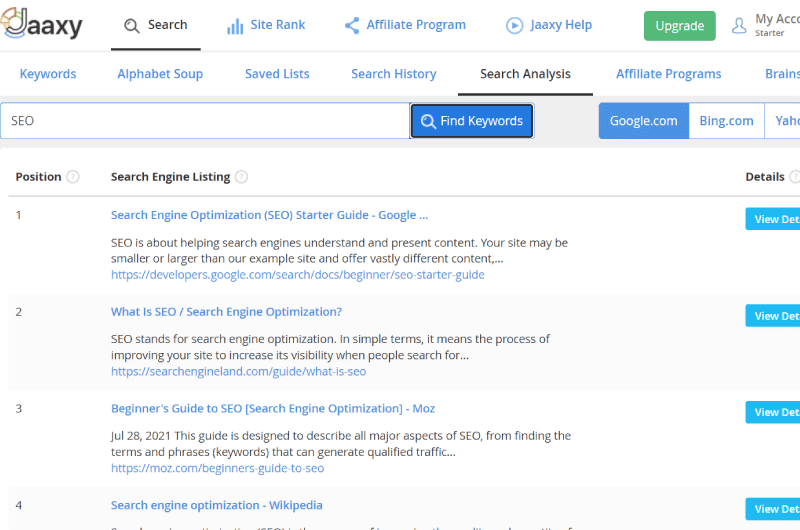This screenshot has width=800, height=530.
Task: Open the Keywords tab
Action: tap(48, 74)
